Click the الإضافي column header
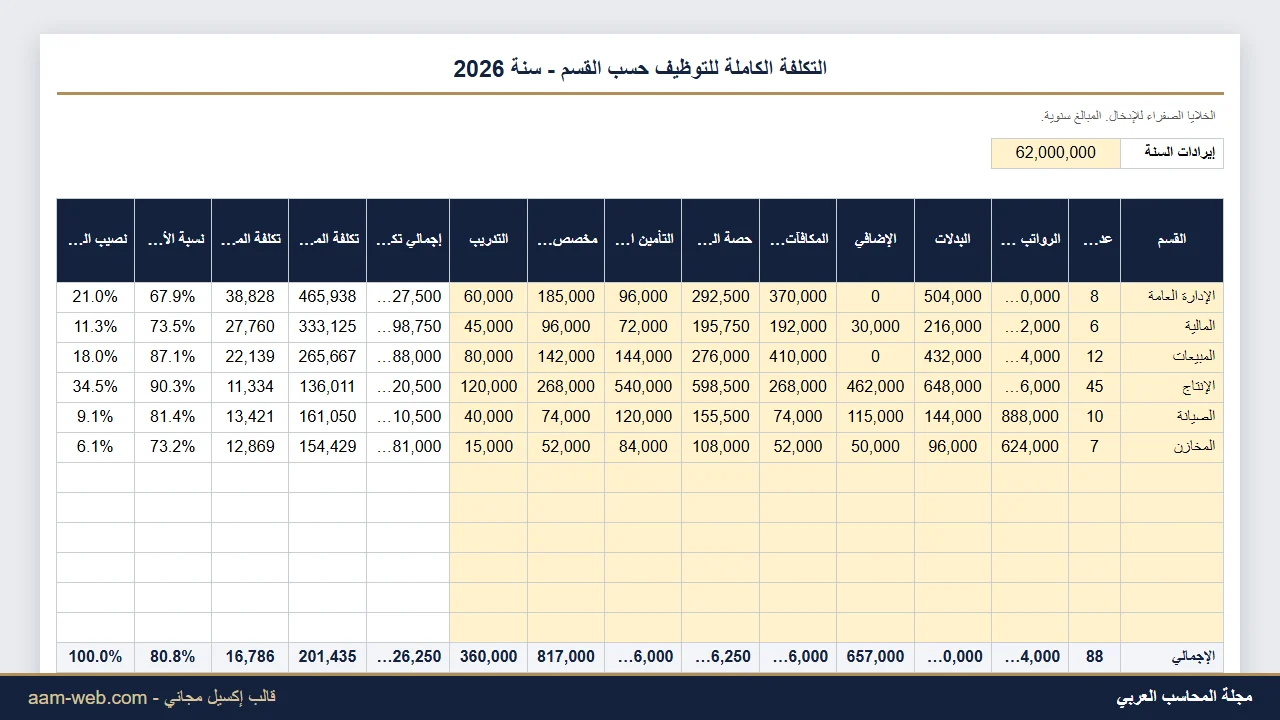The image size is (1280, 720). 875,240
